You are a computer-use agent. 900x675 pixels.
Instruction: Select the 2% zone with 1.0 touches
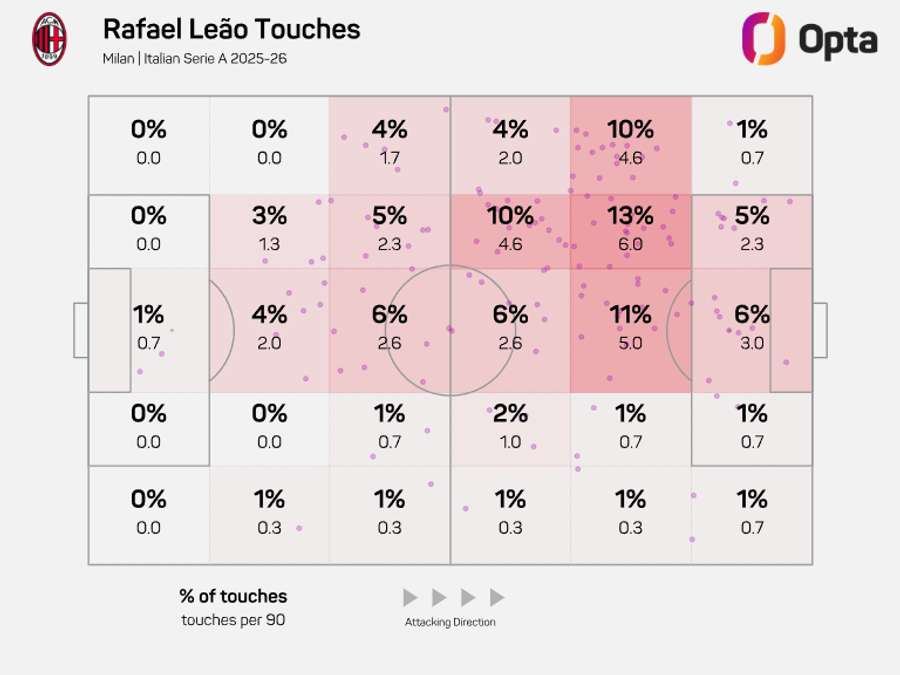[510, 426]
